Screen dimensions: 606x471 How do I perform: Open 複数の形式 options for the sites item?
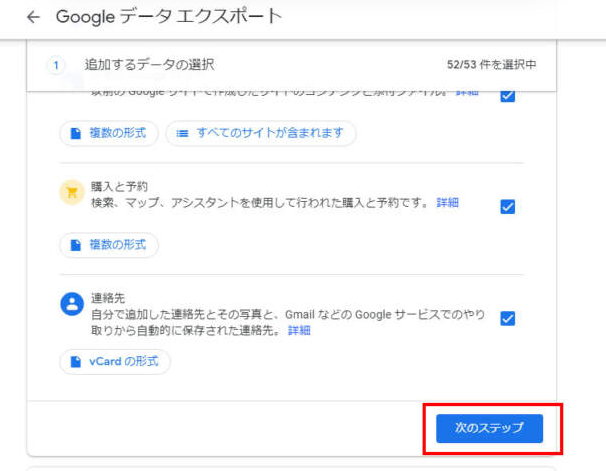108,133
